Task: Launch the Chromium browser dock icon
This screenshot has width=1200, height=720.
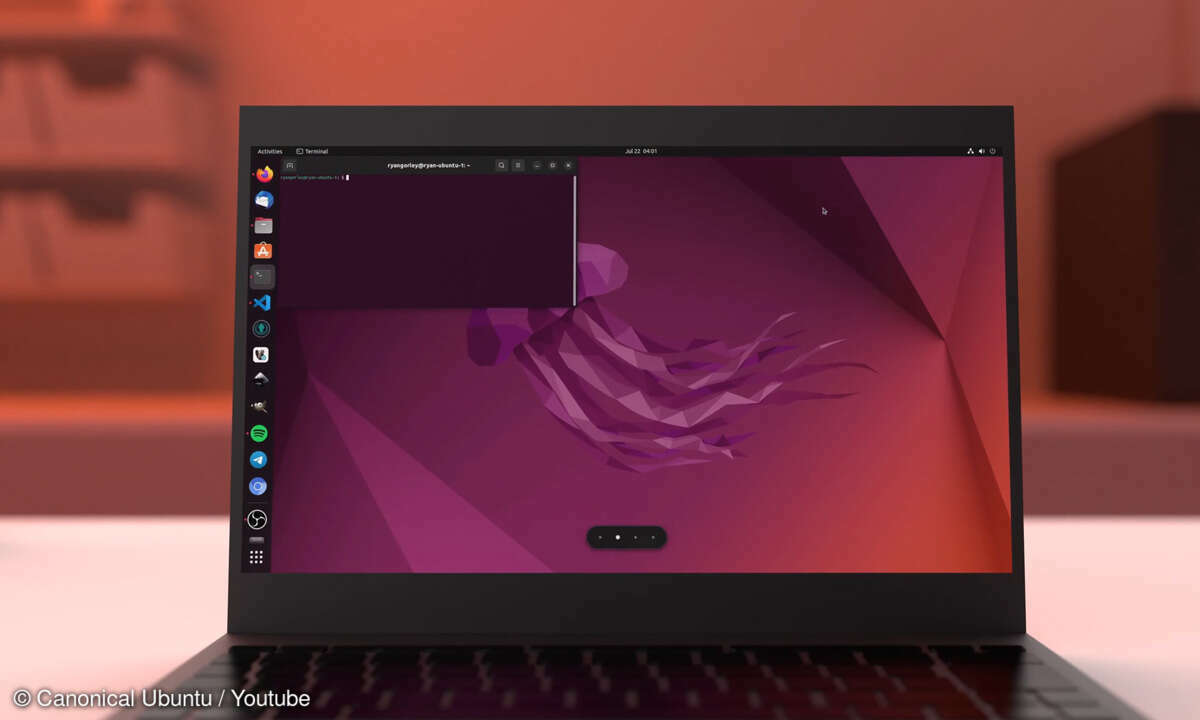Action: pyautogui.click(x=258, y=486)
